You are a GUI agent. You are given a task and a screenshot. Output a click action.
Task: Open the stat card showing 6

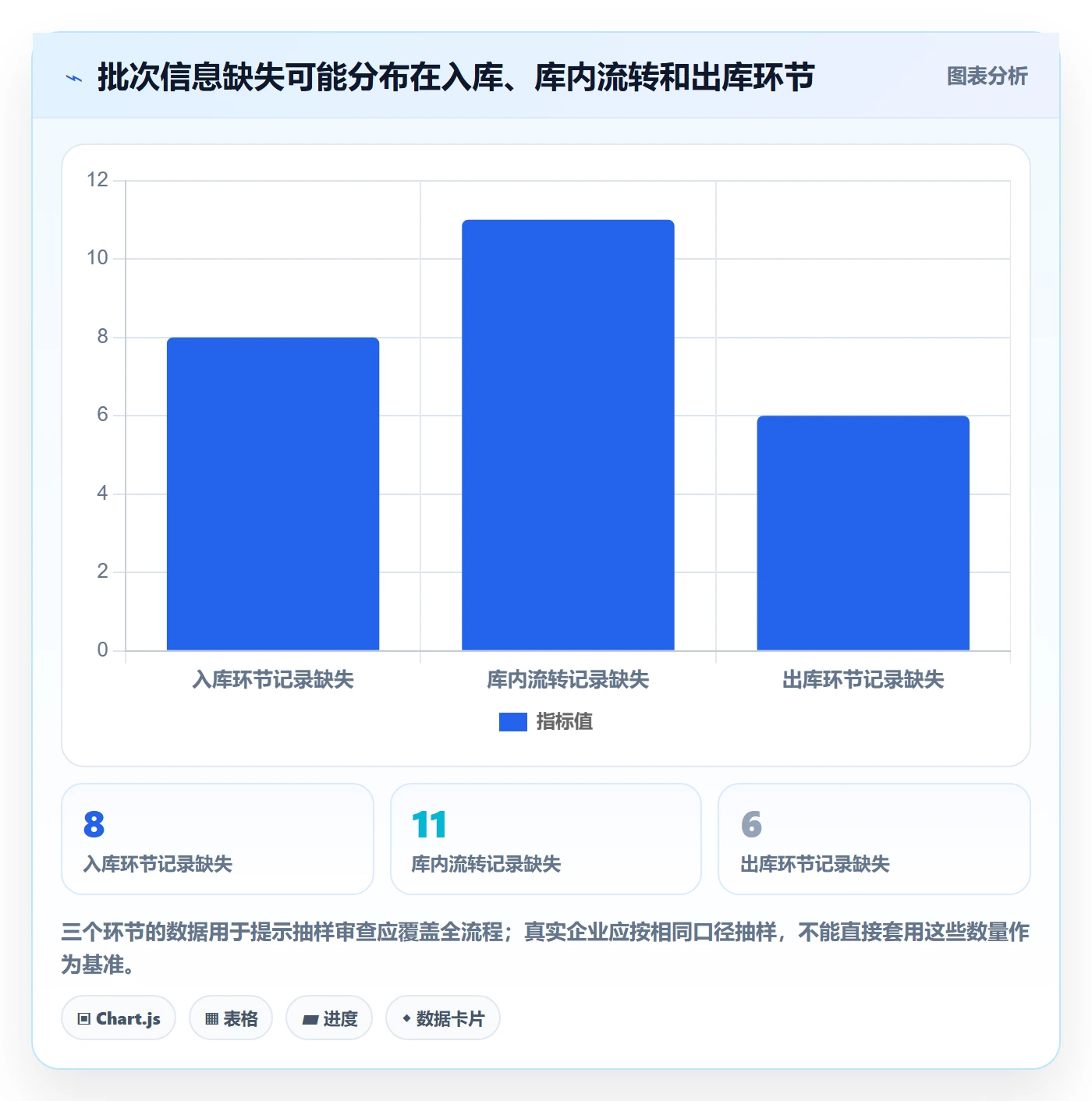pyautogui.click(x=874, y=839)
